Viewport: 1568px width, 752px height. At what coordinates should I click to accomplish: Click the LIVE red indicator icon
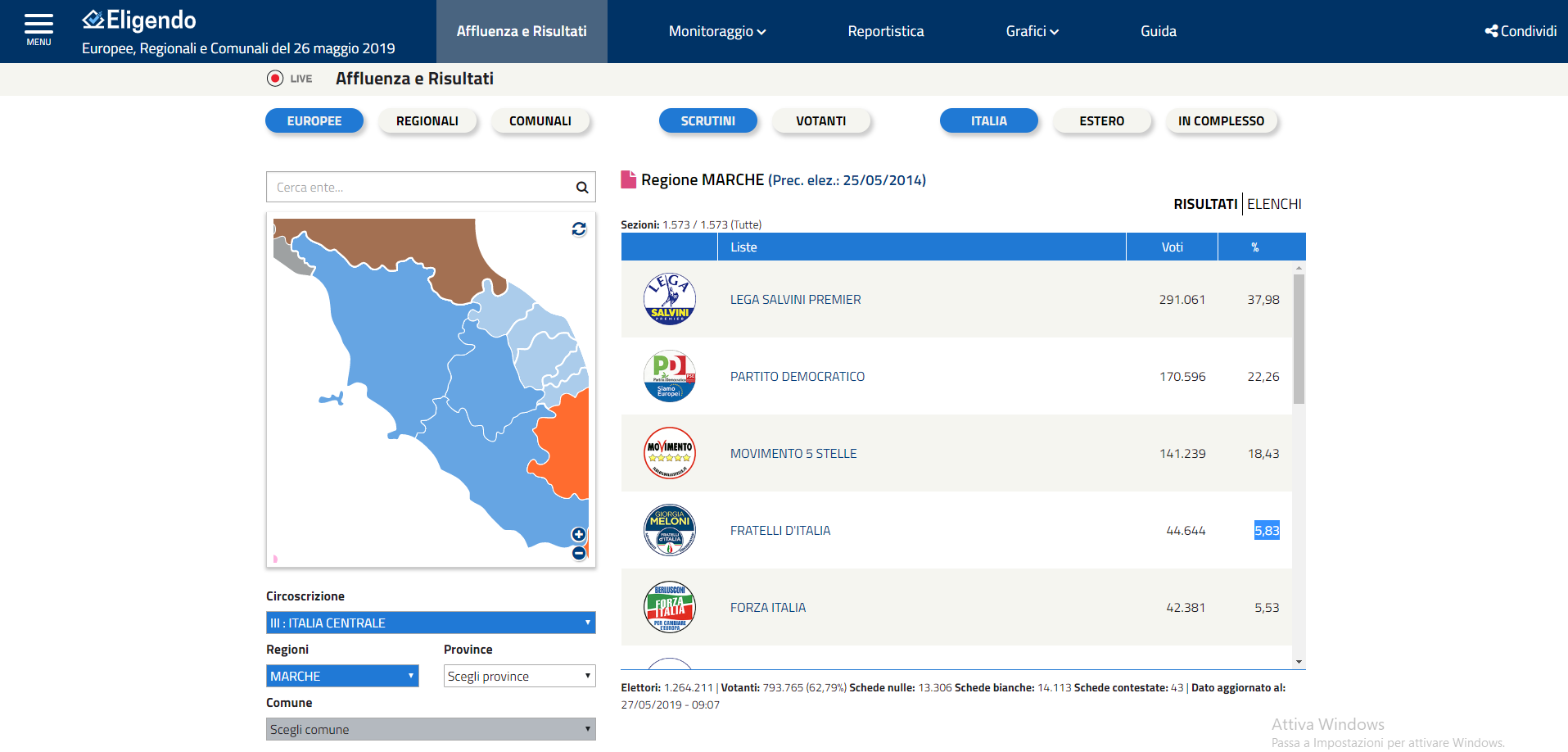275,79
